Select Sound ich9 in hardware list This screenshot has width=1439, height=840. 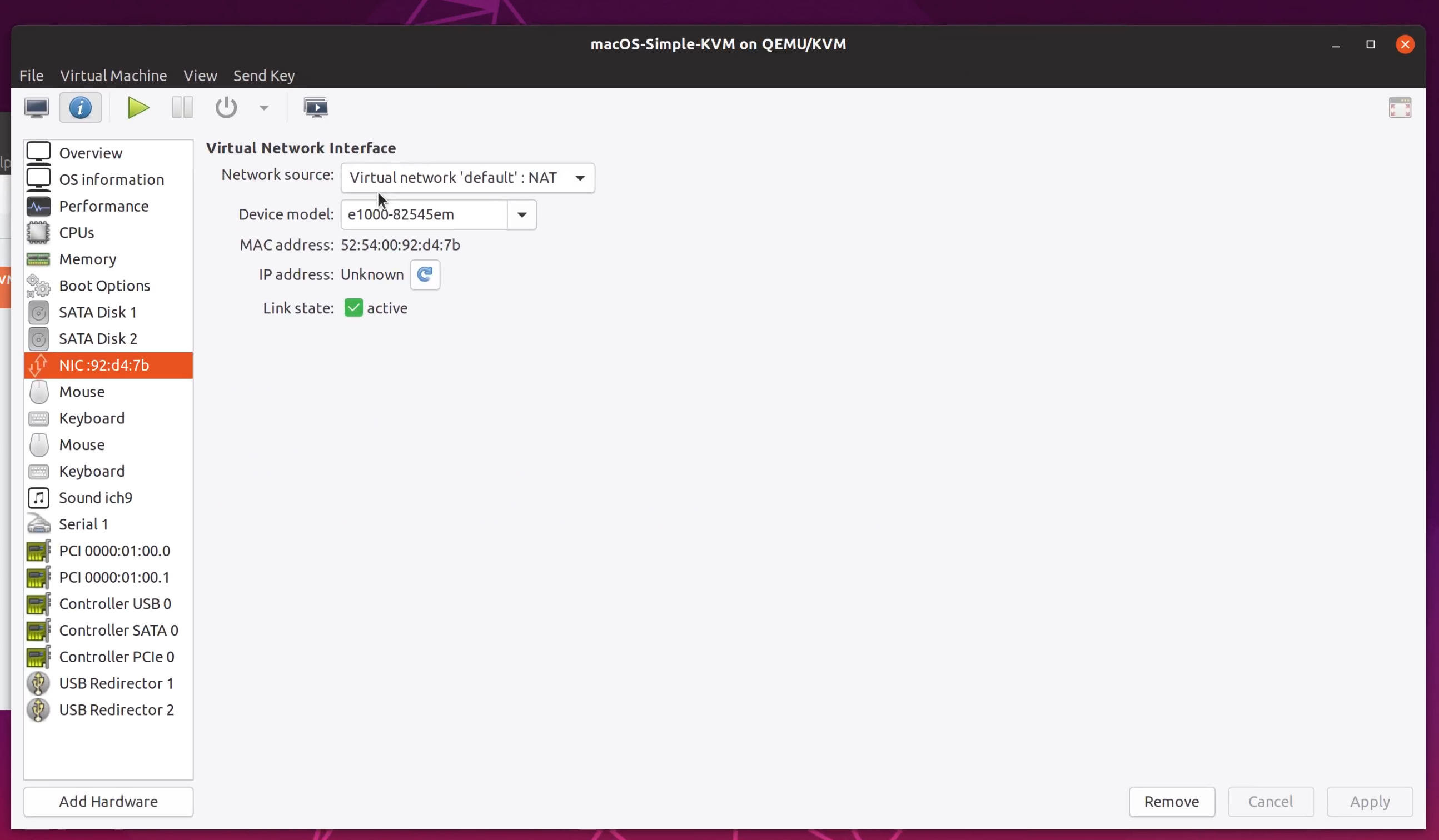pyautogui.click(x=96, y=498)
